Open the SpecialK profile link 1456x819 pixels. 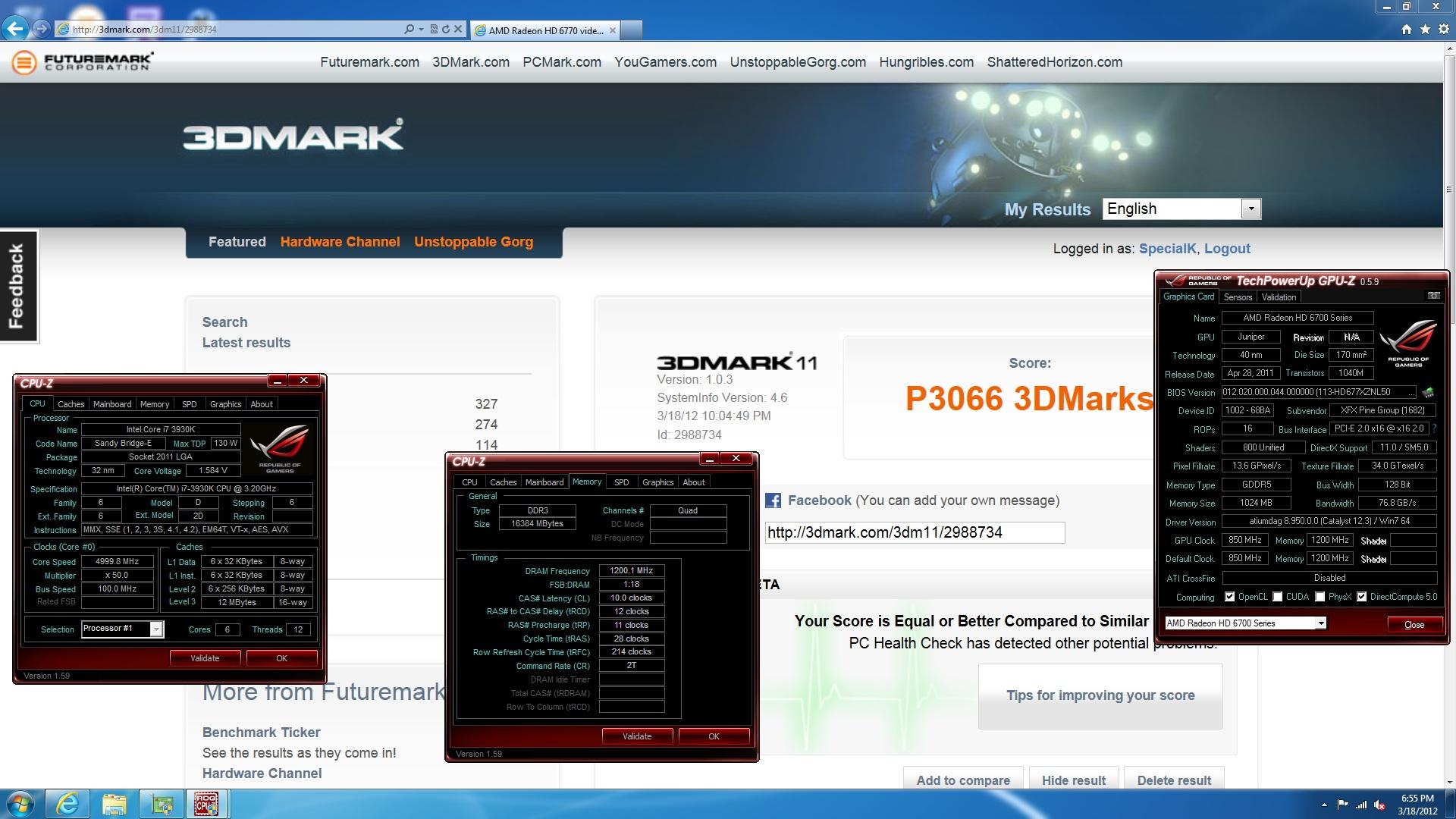tap(1166, 249)
